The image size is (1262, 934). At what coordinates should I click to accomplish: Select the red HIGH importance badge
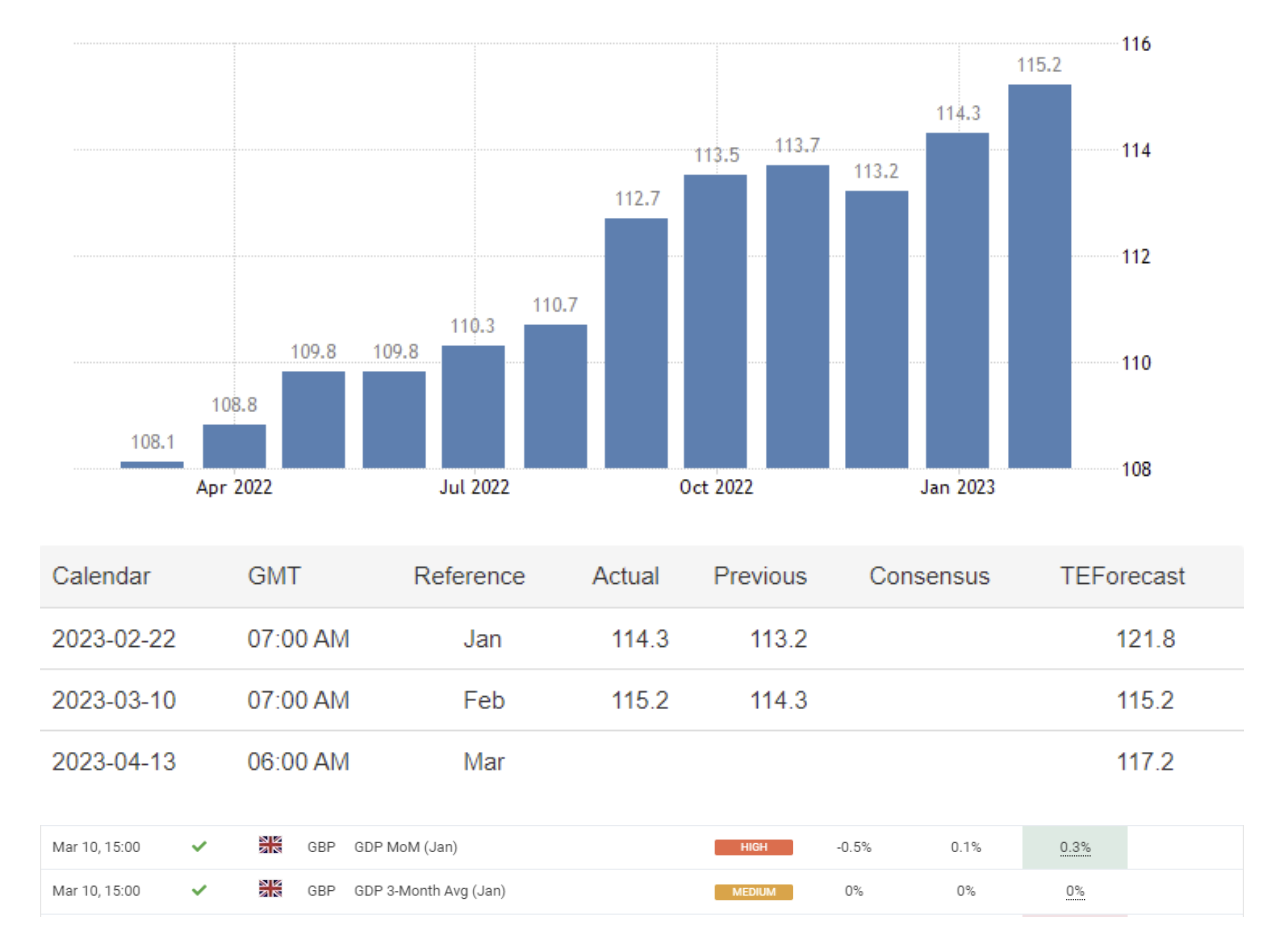(753, 847)
